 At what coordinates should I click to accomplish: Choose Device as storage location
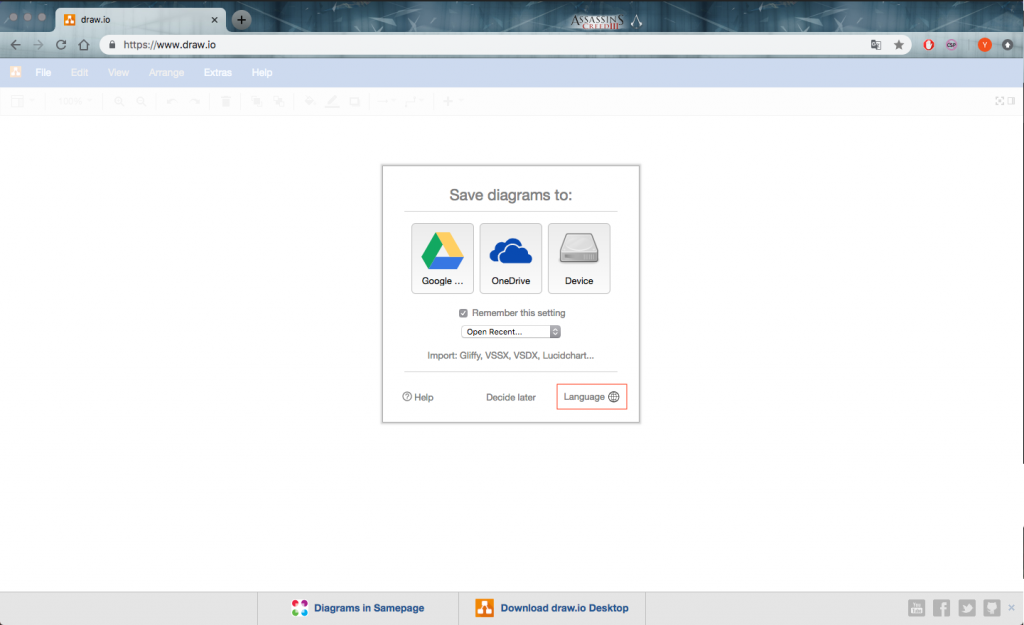click(579, 258)
